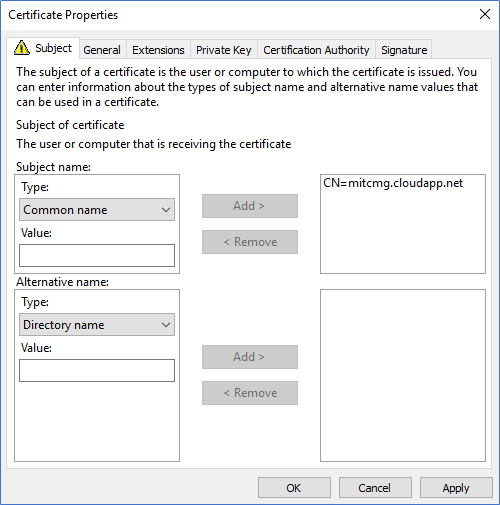
Task: Focus the Alternative name Value field
Action: tap(97, 370)
